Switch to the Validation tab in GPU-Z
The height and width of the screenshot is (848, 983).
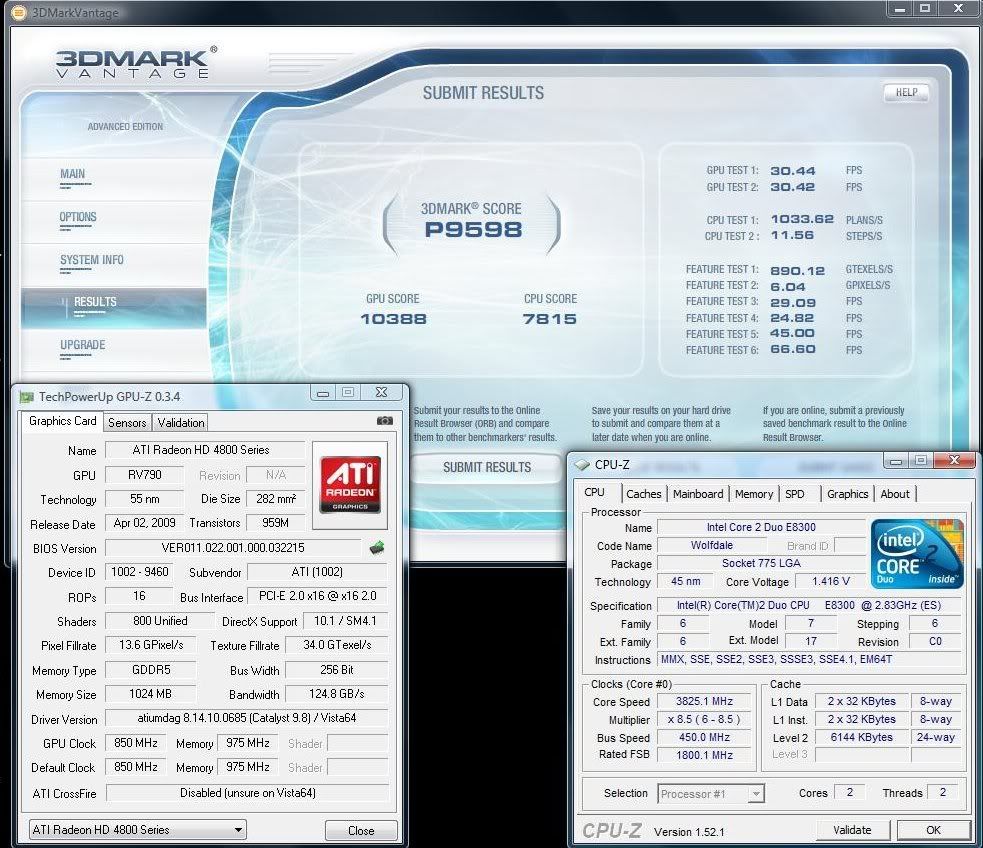coord(181,422)
